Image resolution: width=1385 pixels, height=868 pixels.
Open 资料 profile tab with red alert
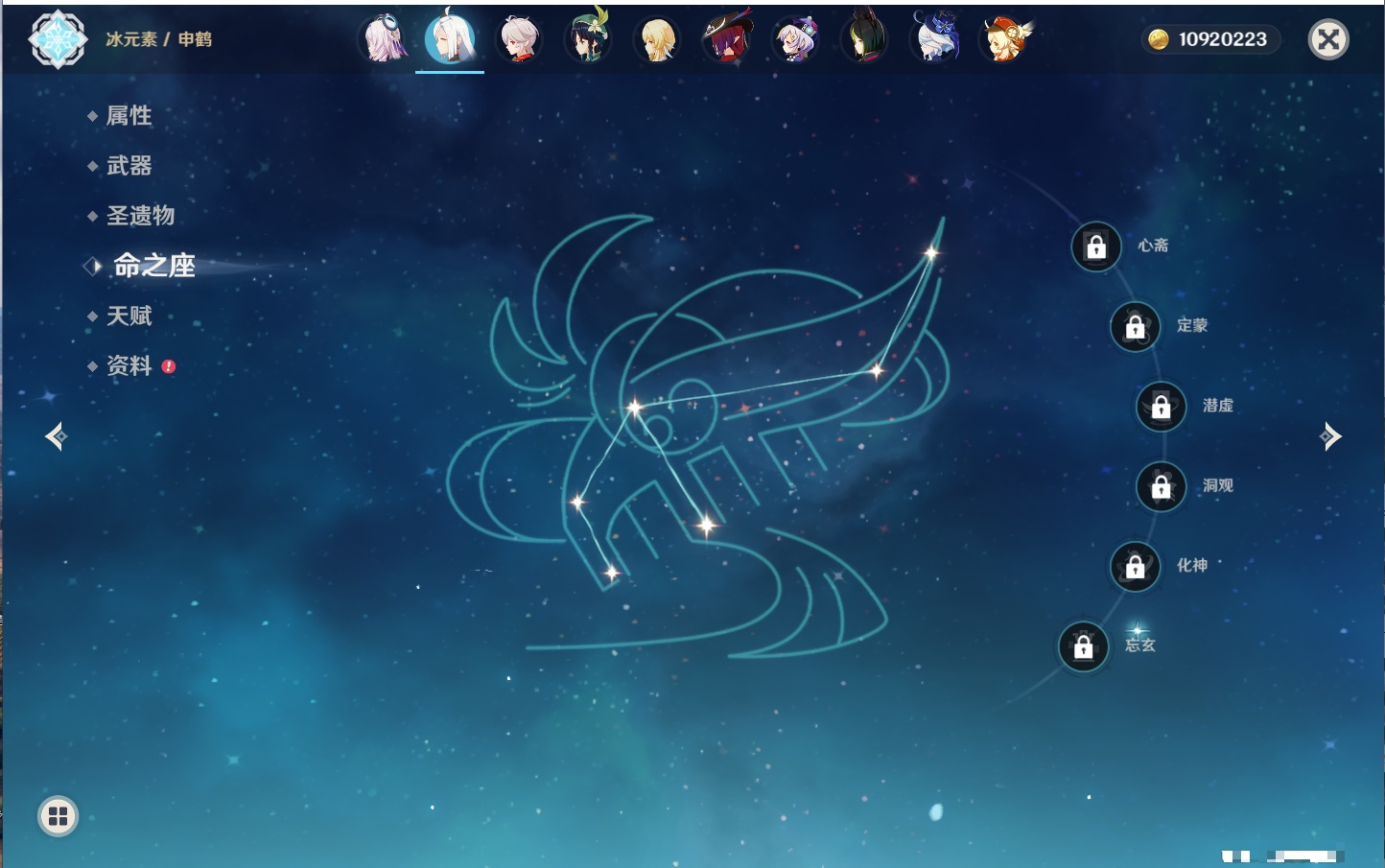pyautogui.click(x=129, y=365)
